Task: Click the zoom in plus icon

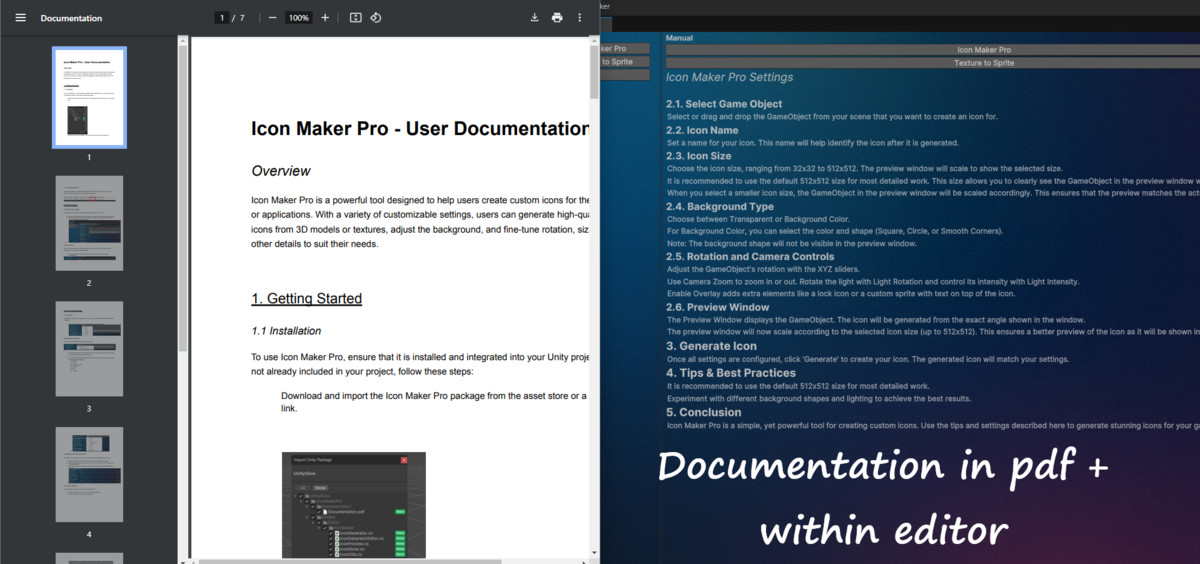Action: [x=325, y=18]
